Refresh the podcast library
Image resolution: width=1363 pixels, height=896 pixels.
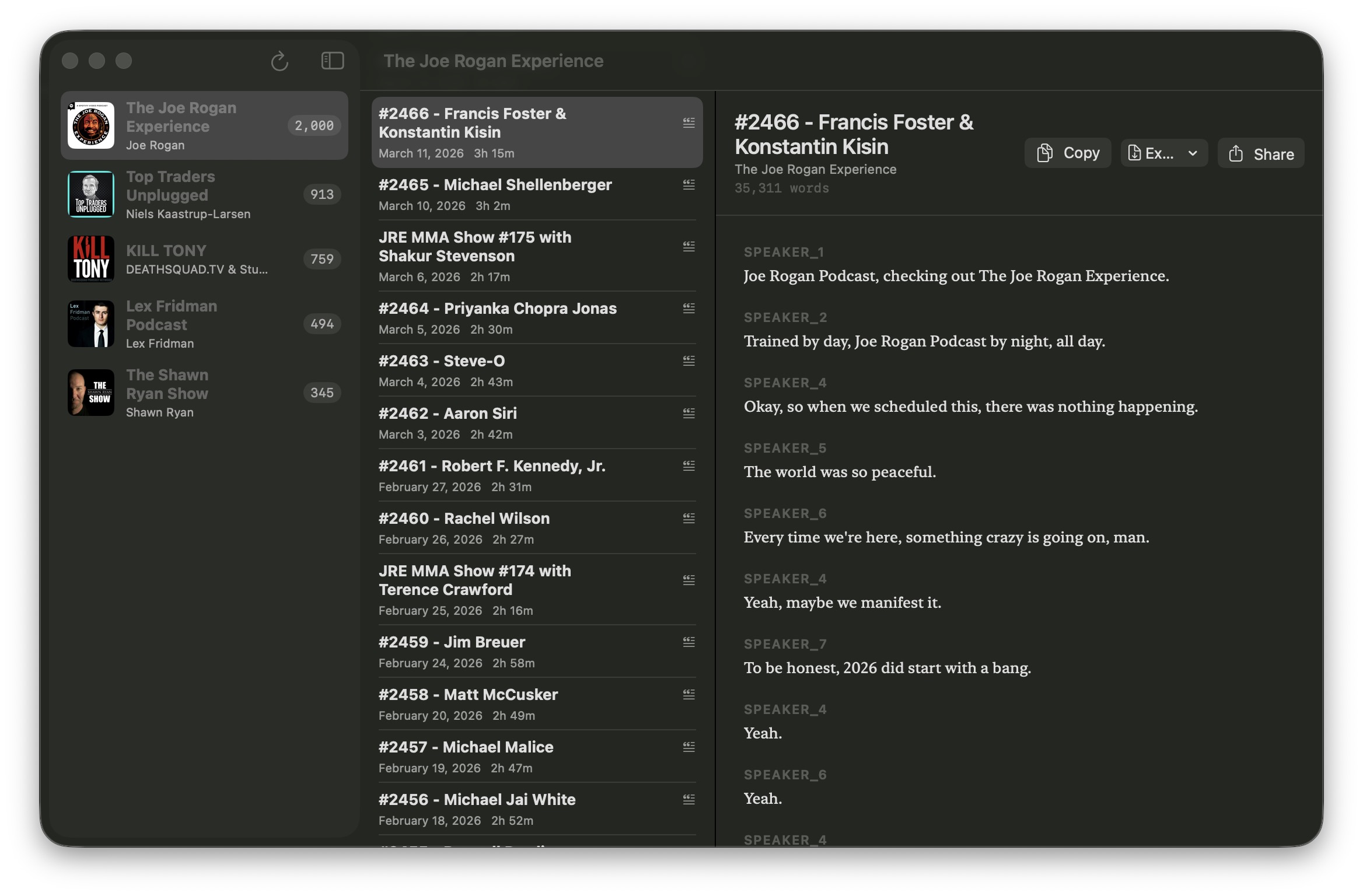pyautogui.click(x=279, y=61)
